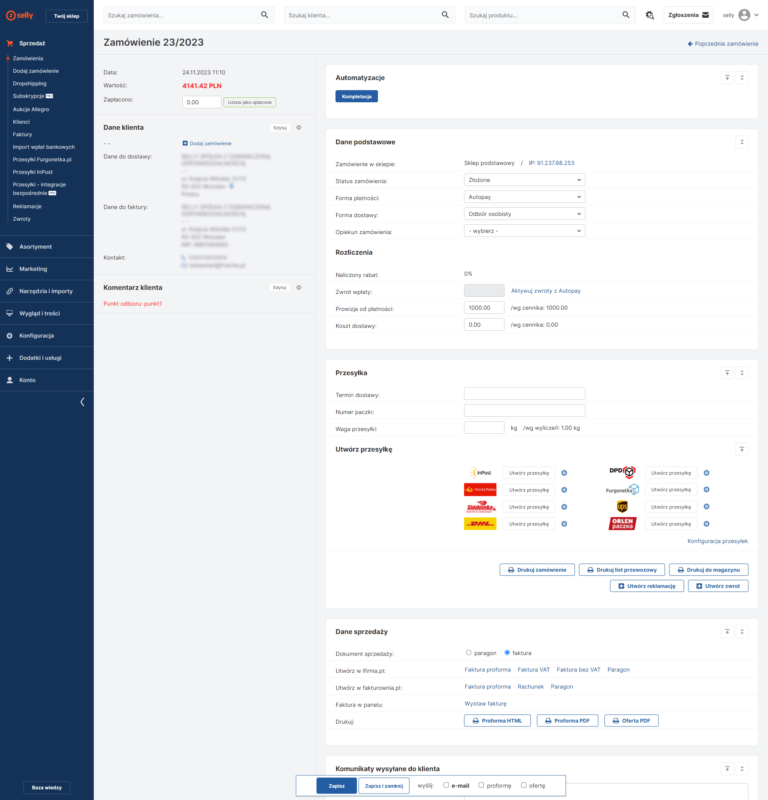Click the DPD shipment settings gear

pyautogui.click(x=706, y=473)
